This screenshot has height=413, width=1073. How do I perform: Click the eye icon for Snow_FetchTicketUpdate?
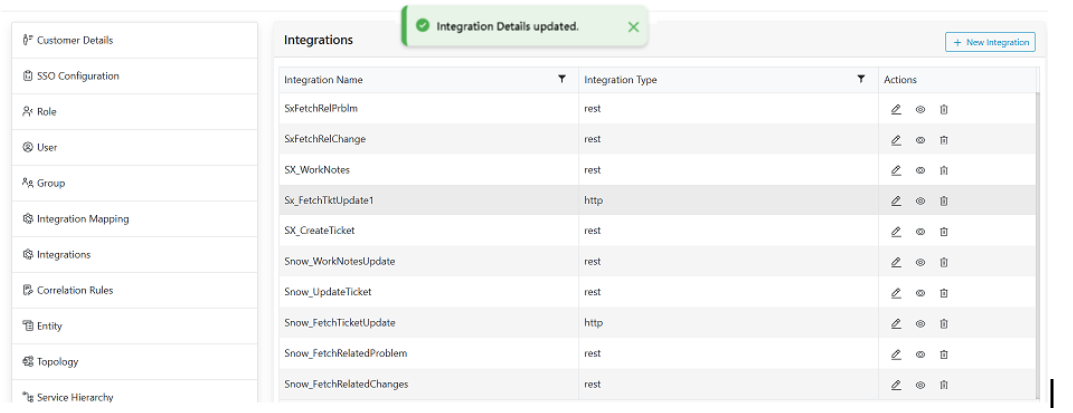(x=920, y=323)
